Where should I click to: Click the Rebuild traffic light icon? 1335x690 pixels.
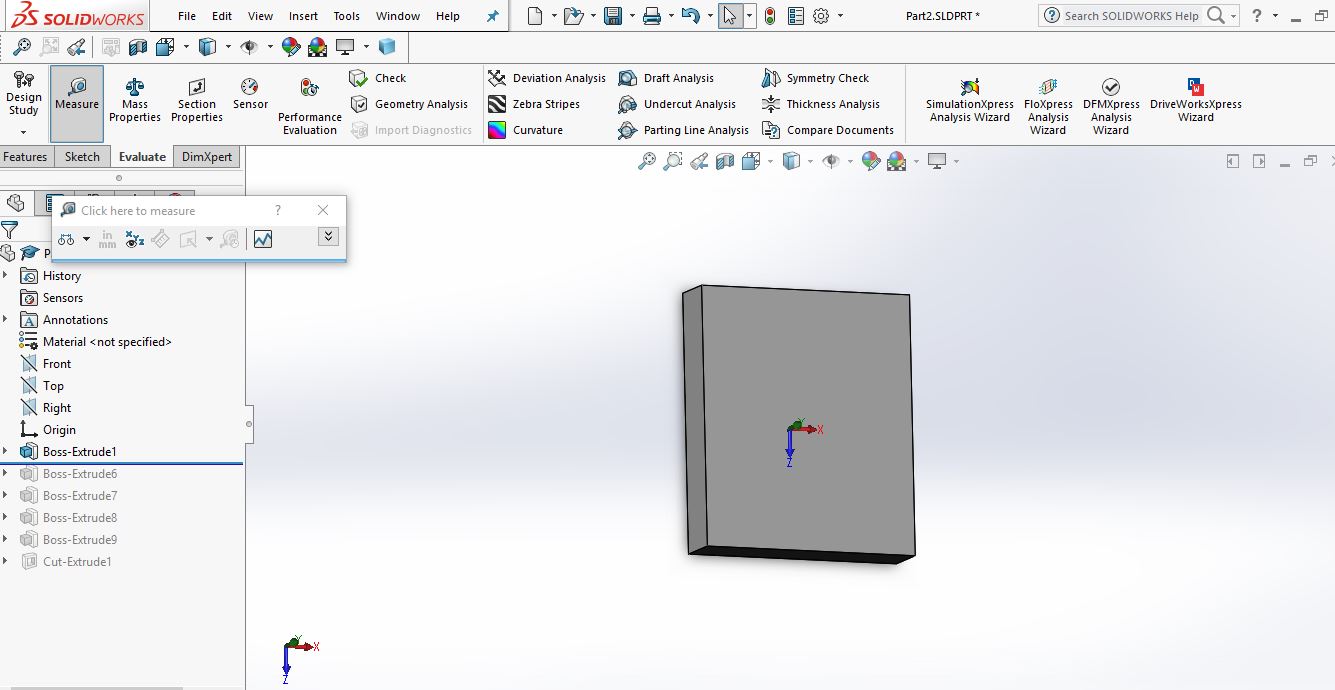(x=769, y=16)
